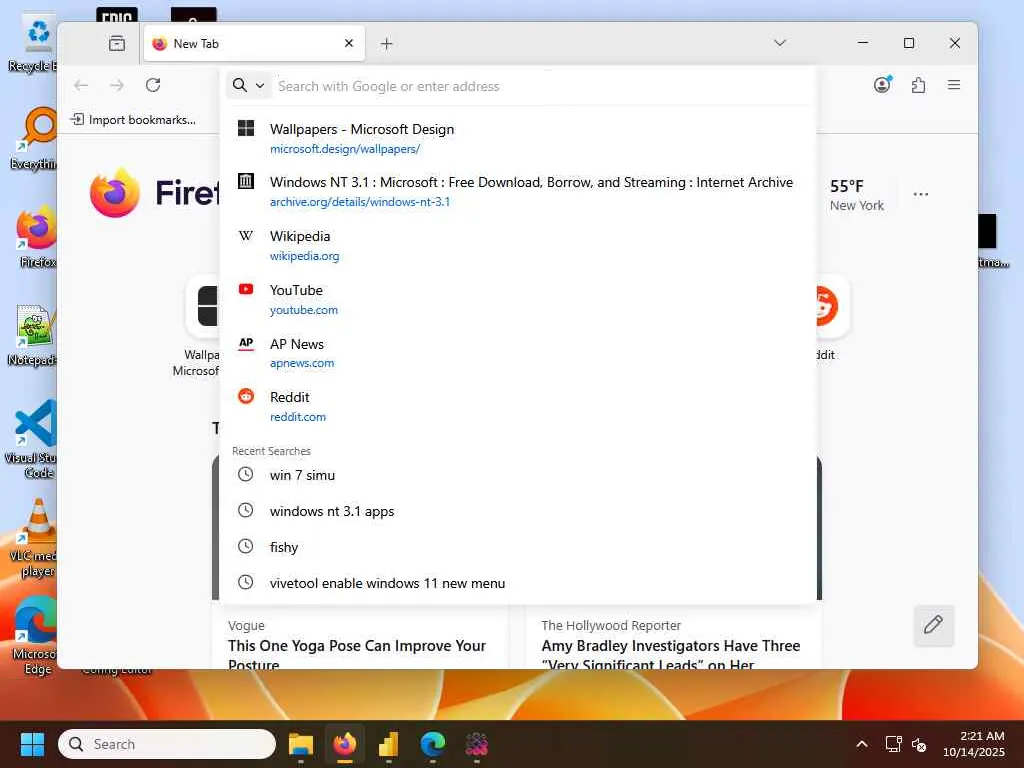Select recent search win 7 simu
Viewport: 1024px width, 768px height.
pyautogui.click(x=518, y=475)
